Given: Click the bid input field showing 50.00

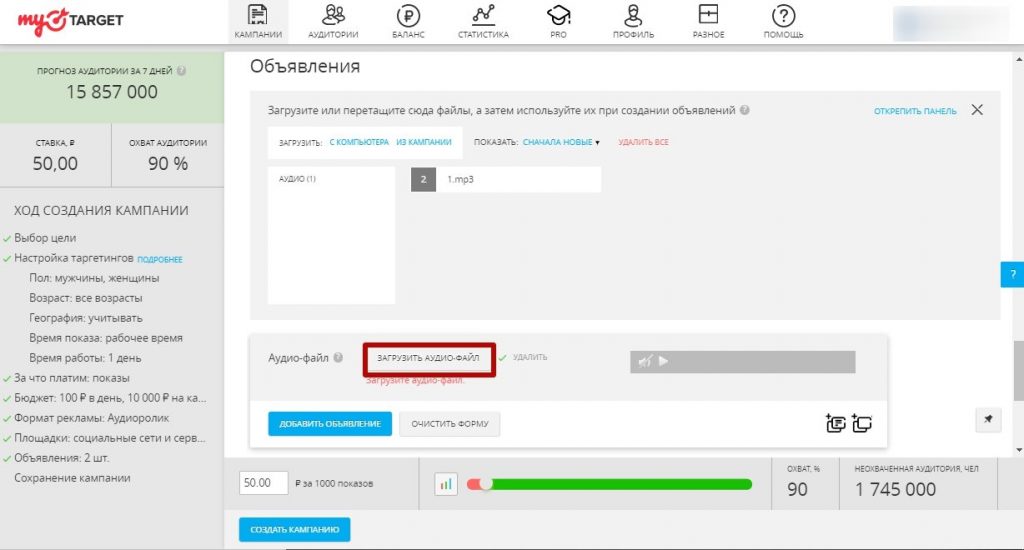Looking at the screenshot, I should (x=264, y=483).
